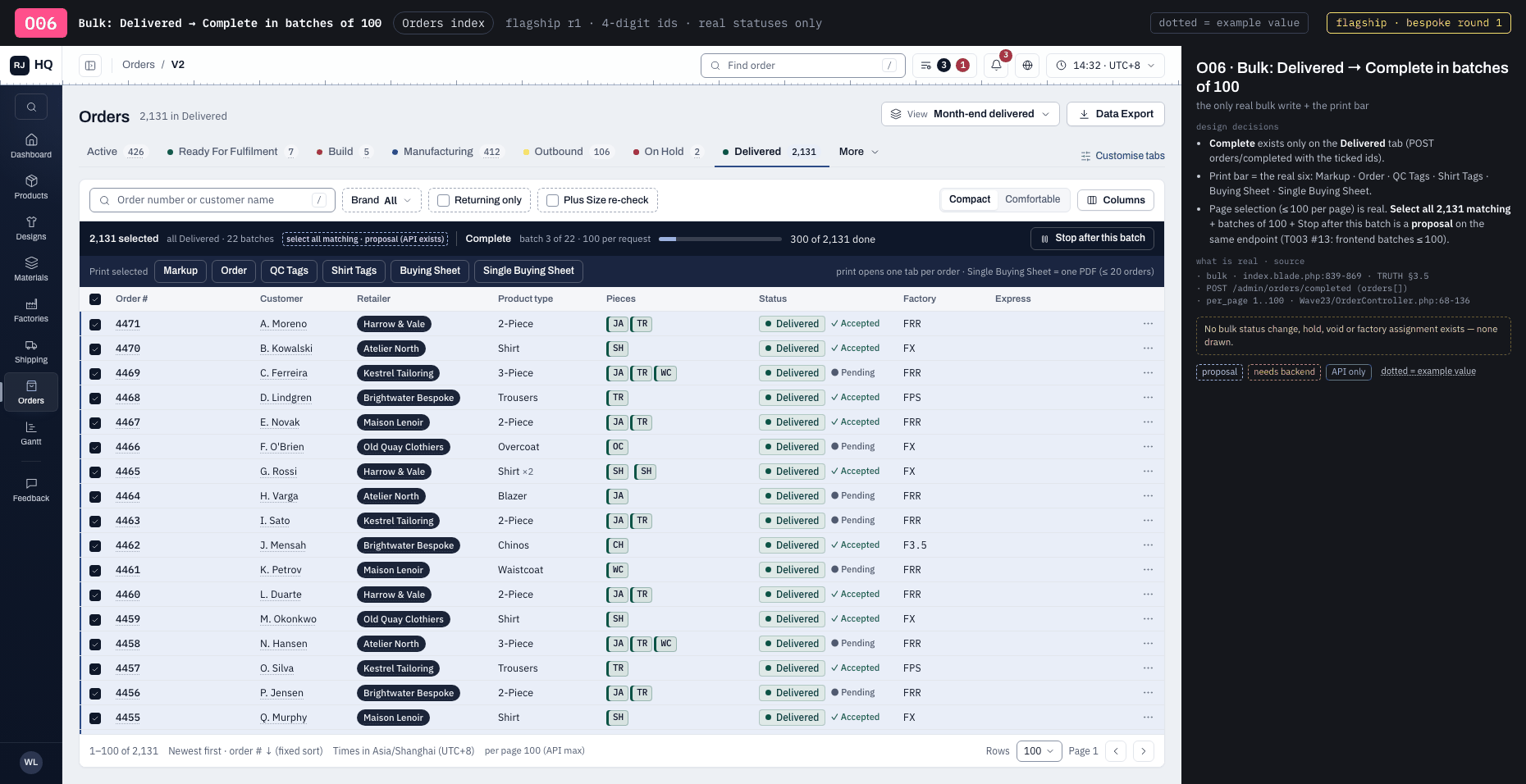Viewport: 1526px width, 784px height.
Task: Open the 14:32 UTC+8 timezone dropdown
Action: coord(1105,65)
